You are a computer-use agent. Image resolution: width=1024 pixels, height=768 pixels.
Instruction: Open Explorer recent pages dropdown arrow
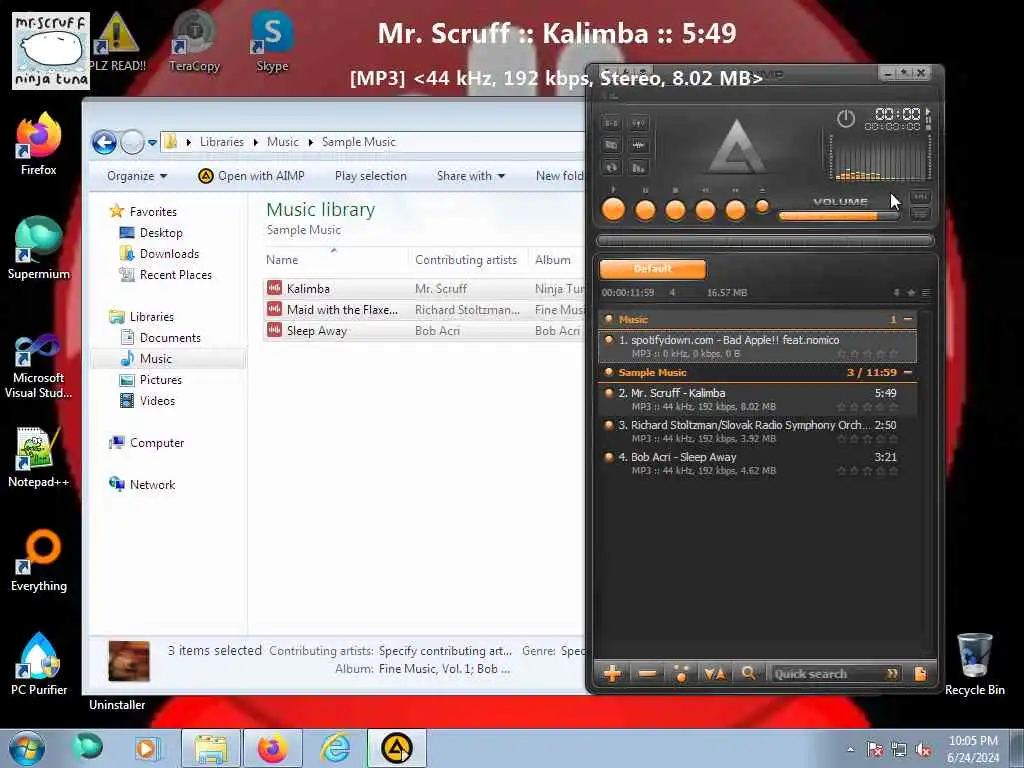[152, 142]
